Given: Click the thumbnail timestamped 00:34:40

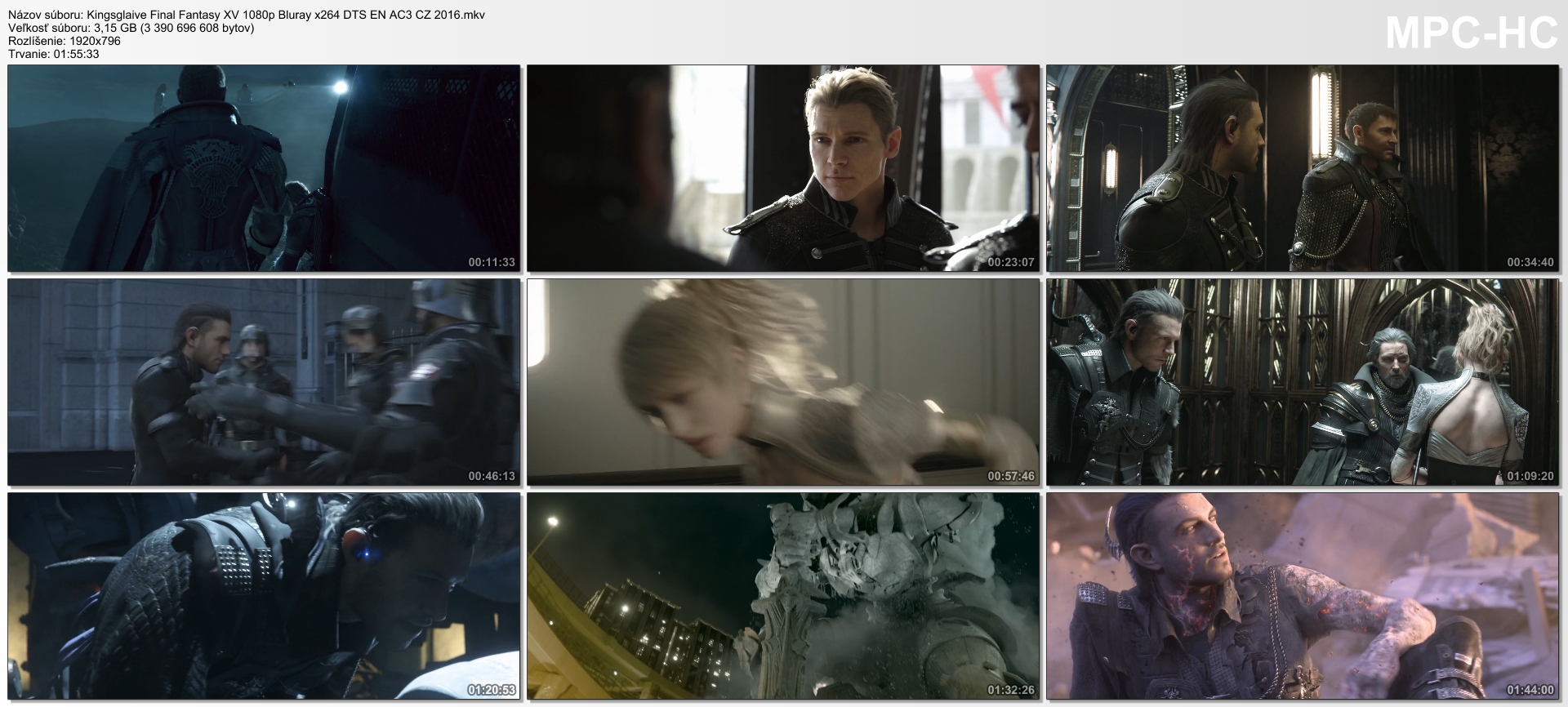Looking at the screenshot, I should pos(1303,168).
